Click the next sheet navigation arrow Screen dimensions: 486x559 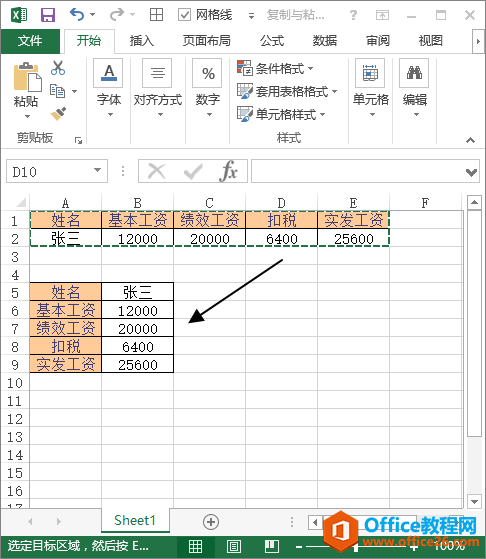click(x=59, y=522)
